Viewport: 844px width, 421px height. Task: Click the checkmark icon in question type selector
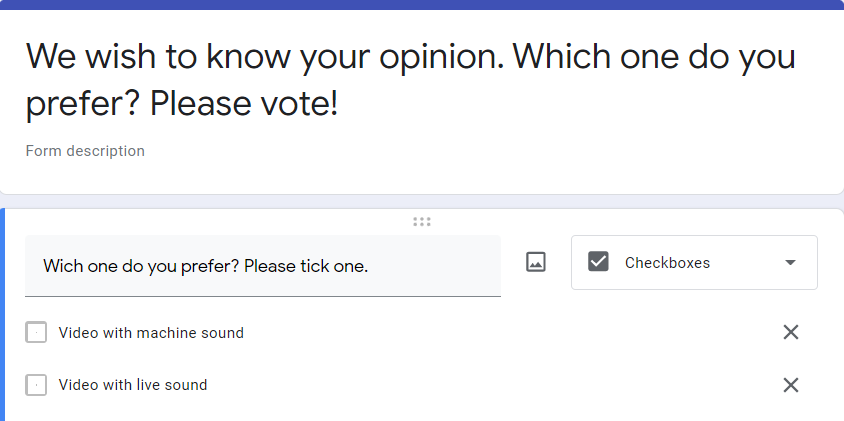pyautogui.click(x=598, y=262)
